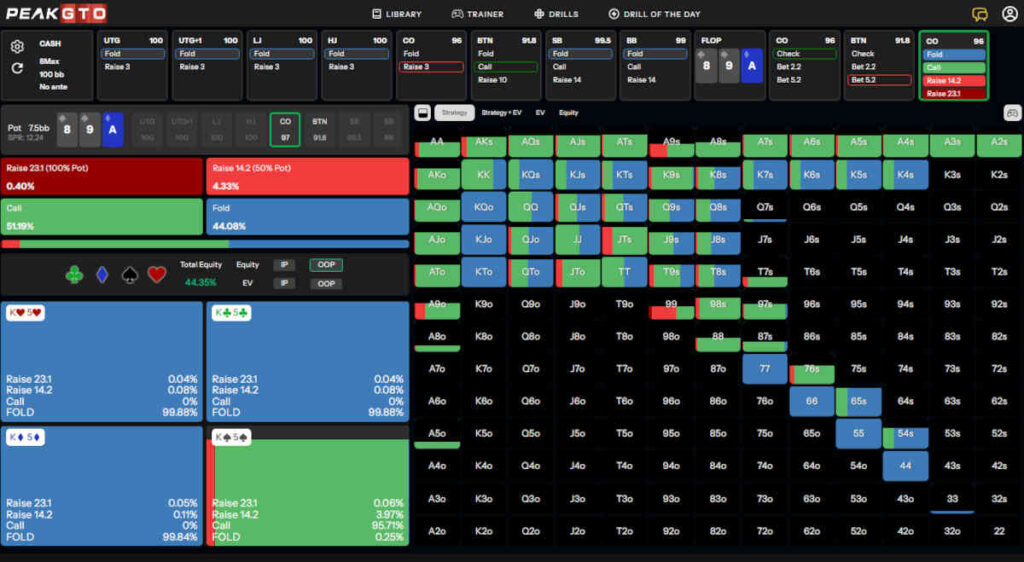Screen dimensions: 1024x562
Task: Open the K♣5♣ combo card
Action: 308,362
